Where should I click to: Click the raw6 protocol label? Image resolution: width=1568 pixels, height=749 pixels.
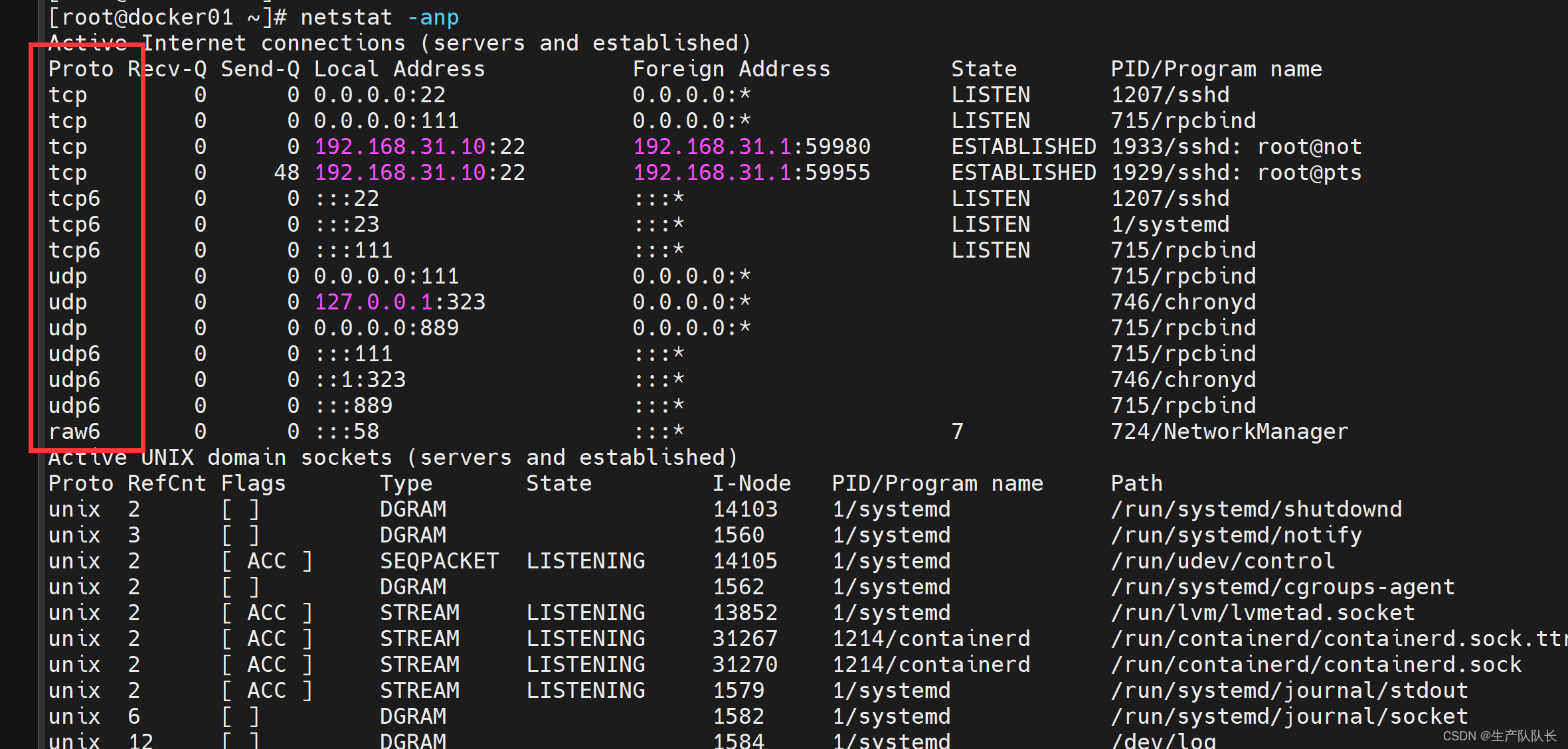tap(74, 432)
